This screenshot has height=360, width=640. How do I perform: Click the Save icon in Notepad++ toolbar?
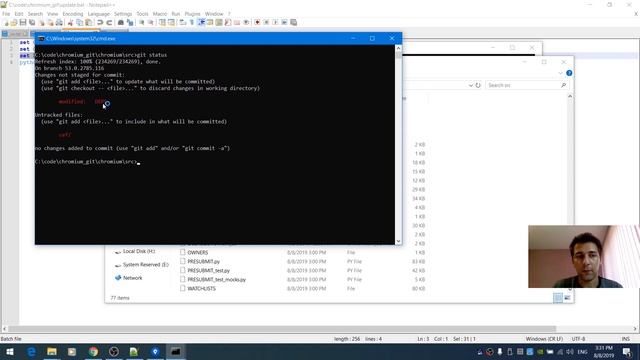point(23,22)
